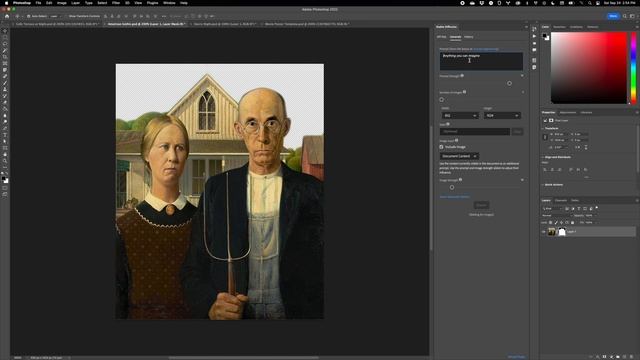Select the Pen tool
Viewport: 640px width, 360px height.
coord(5,129)
